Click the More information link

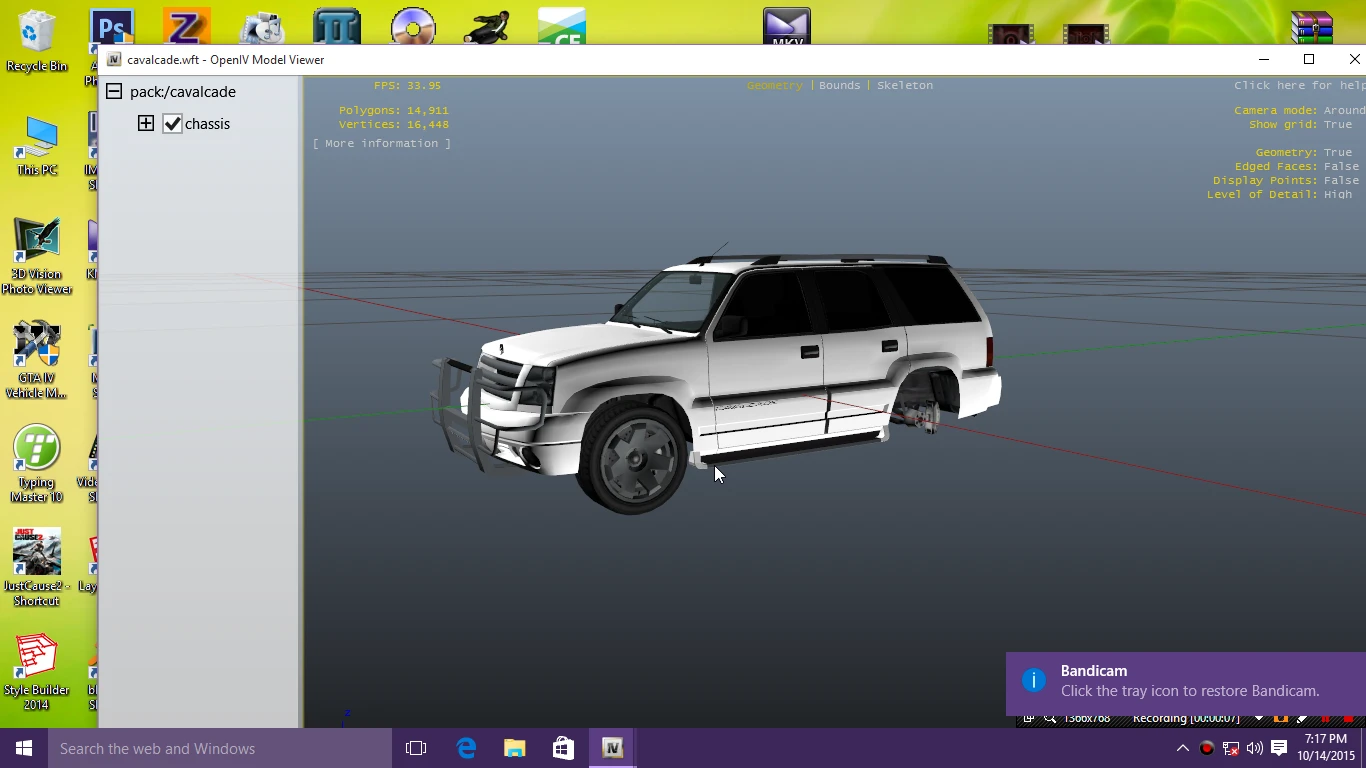tap(382, 143)
